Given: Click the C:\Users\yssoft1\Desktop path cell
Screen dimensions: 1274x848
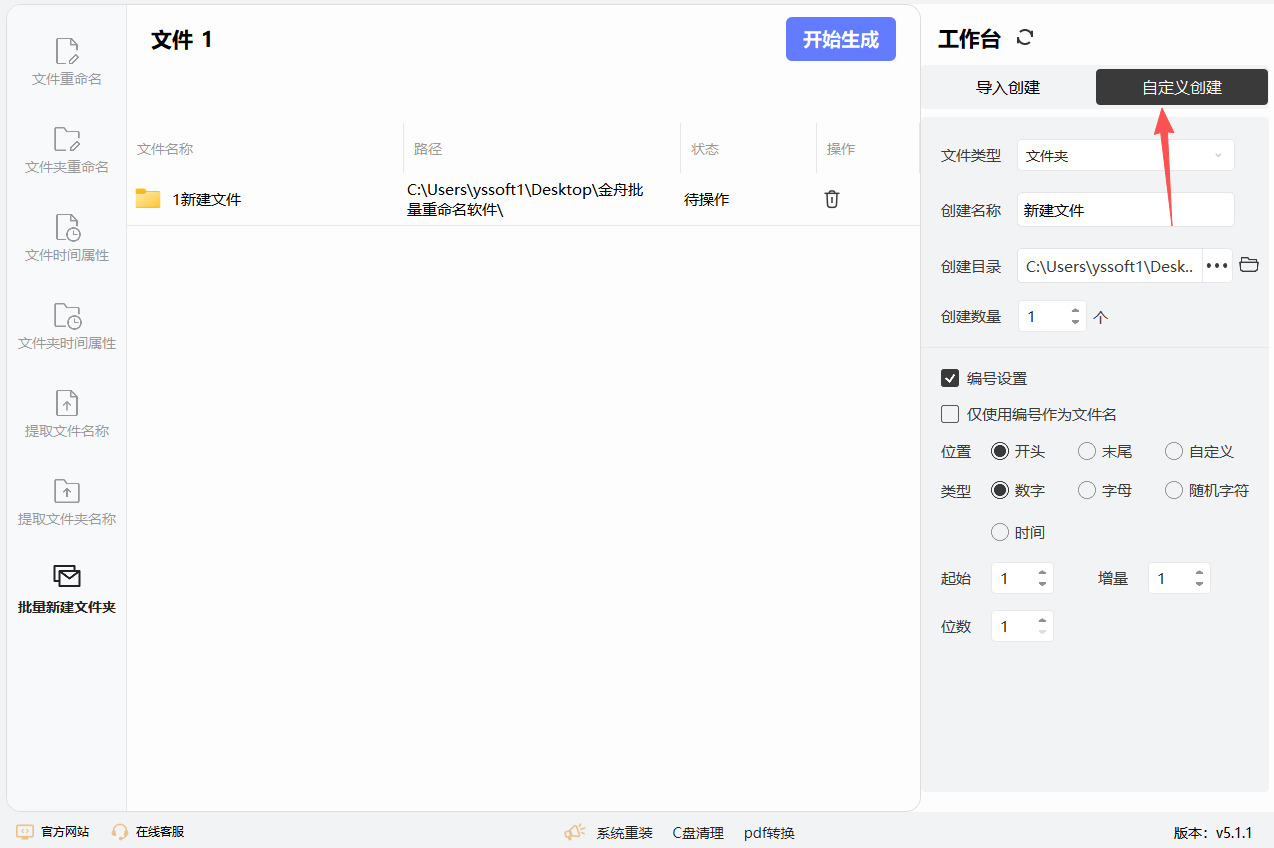Looking at the screenshot, I should (x=525, y=199).
